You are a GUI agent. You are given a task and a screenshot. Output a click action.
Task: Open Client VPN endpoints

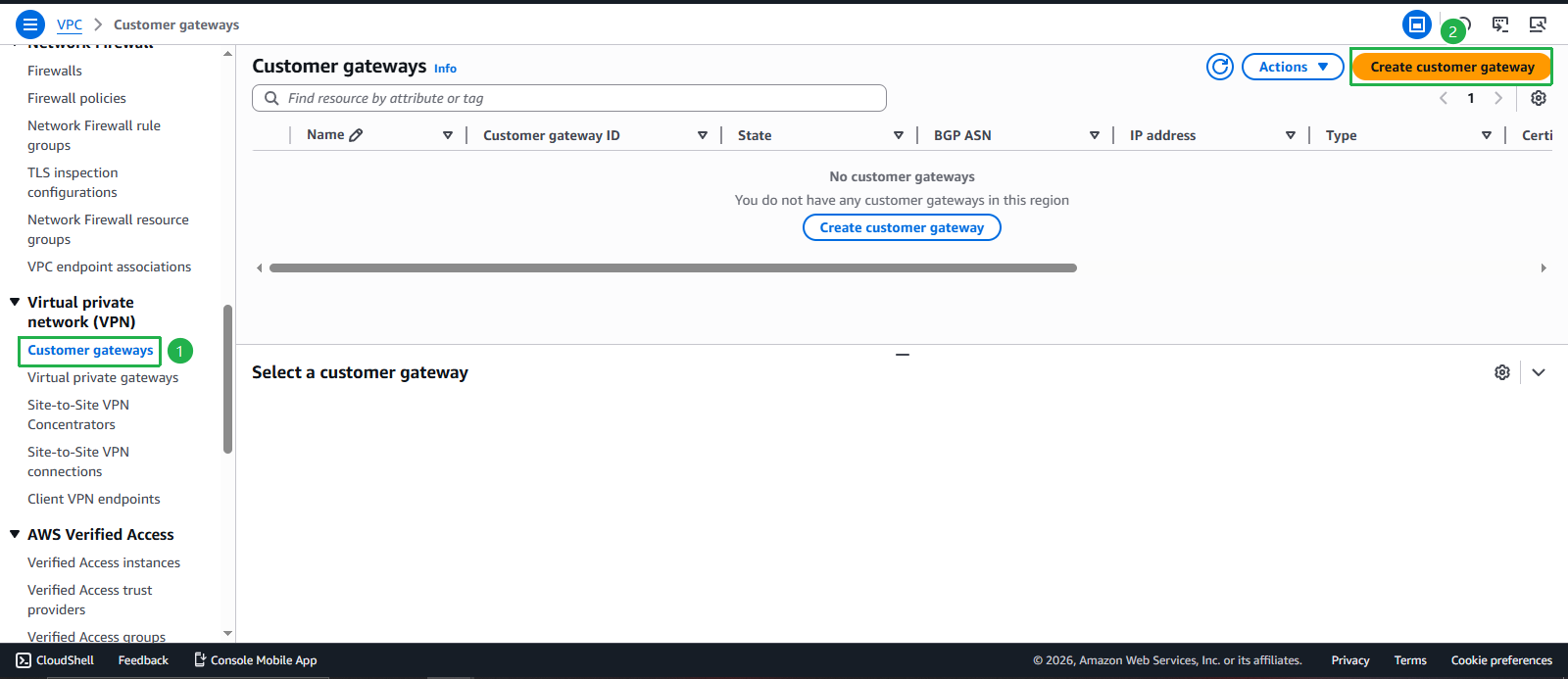point(93,499)
